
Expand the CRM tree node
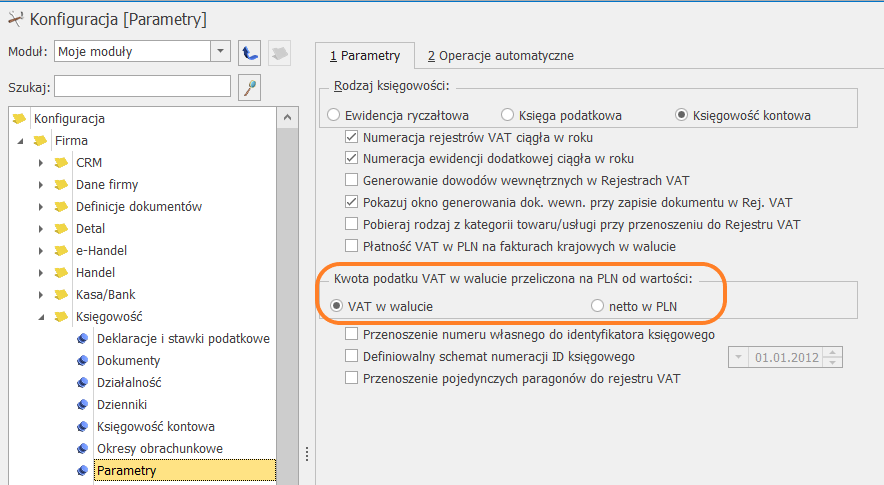[x=41, y=163]
